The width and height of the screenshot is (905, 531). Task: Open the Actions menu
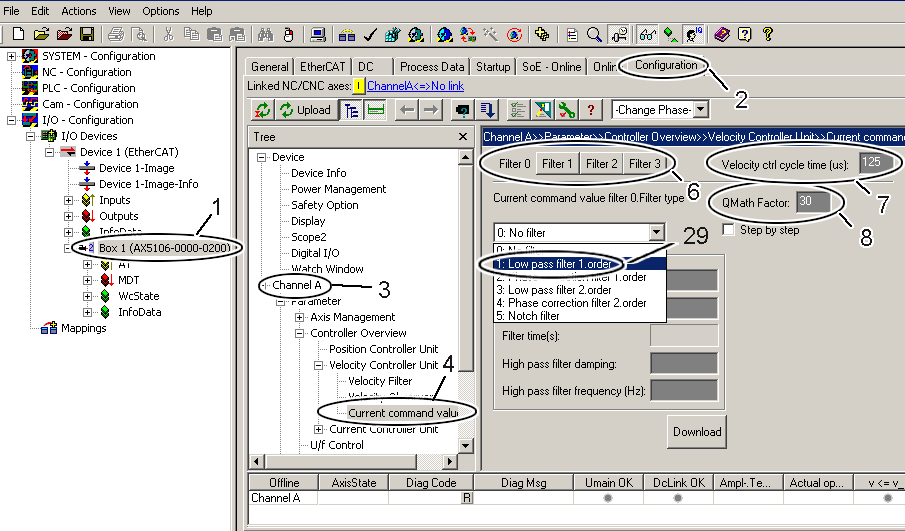[x=78, y=11]
